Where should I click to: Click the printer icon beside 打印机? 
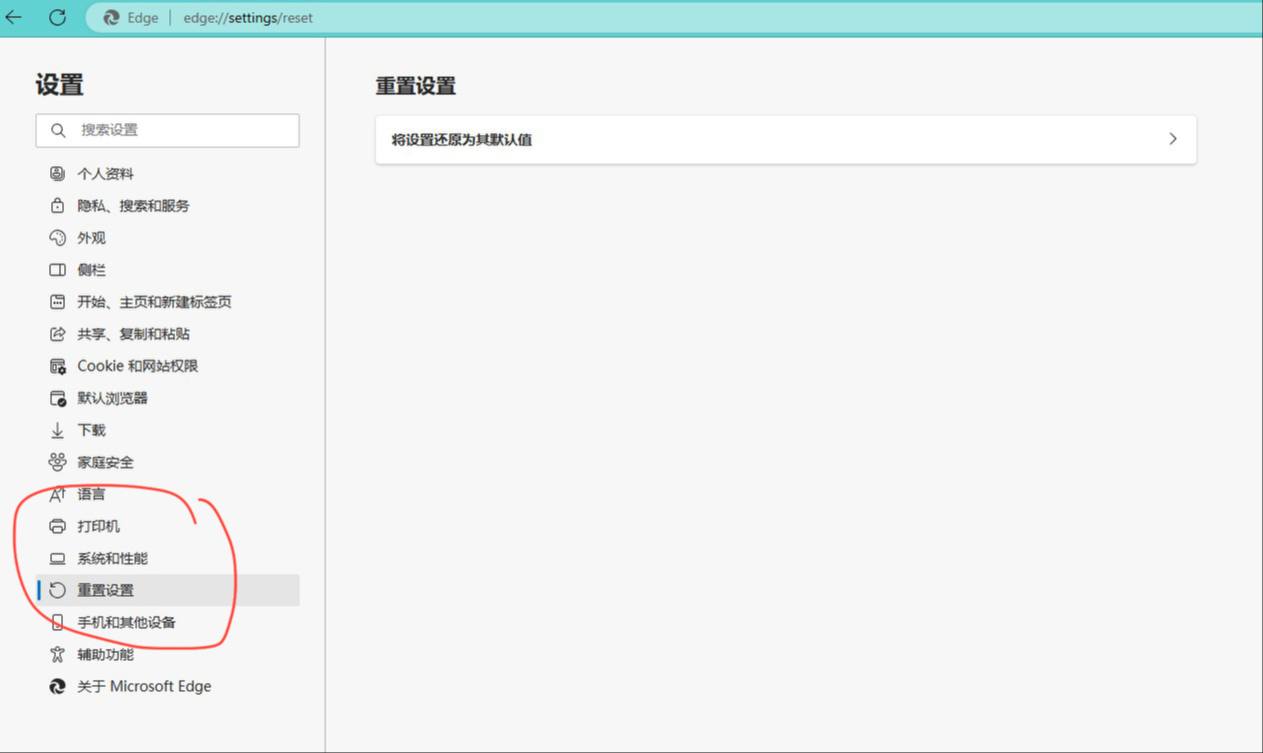57,526
